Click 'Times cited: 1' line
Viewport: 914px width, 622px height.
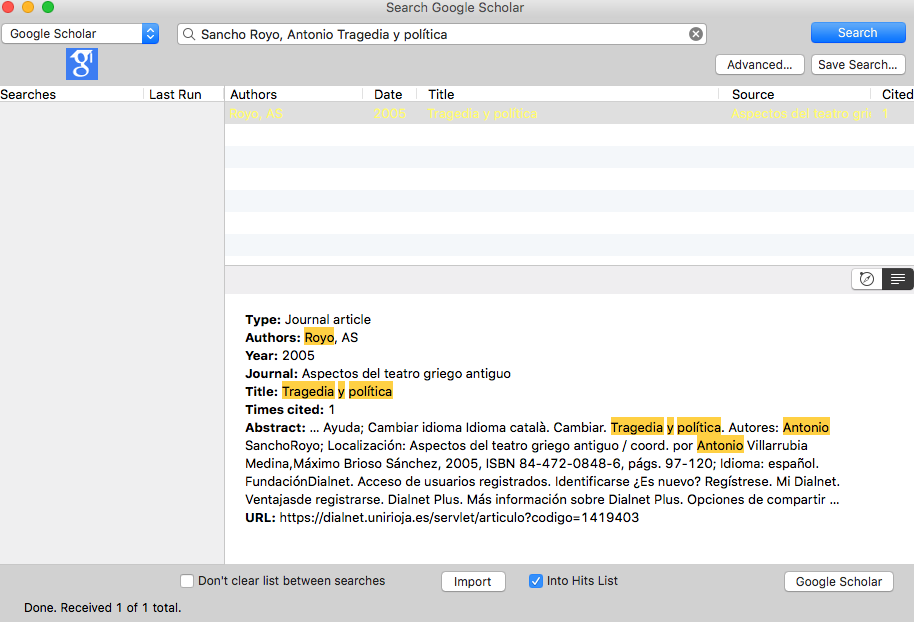pos(290,410)
